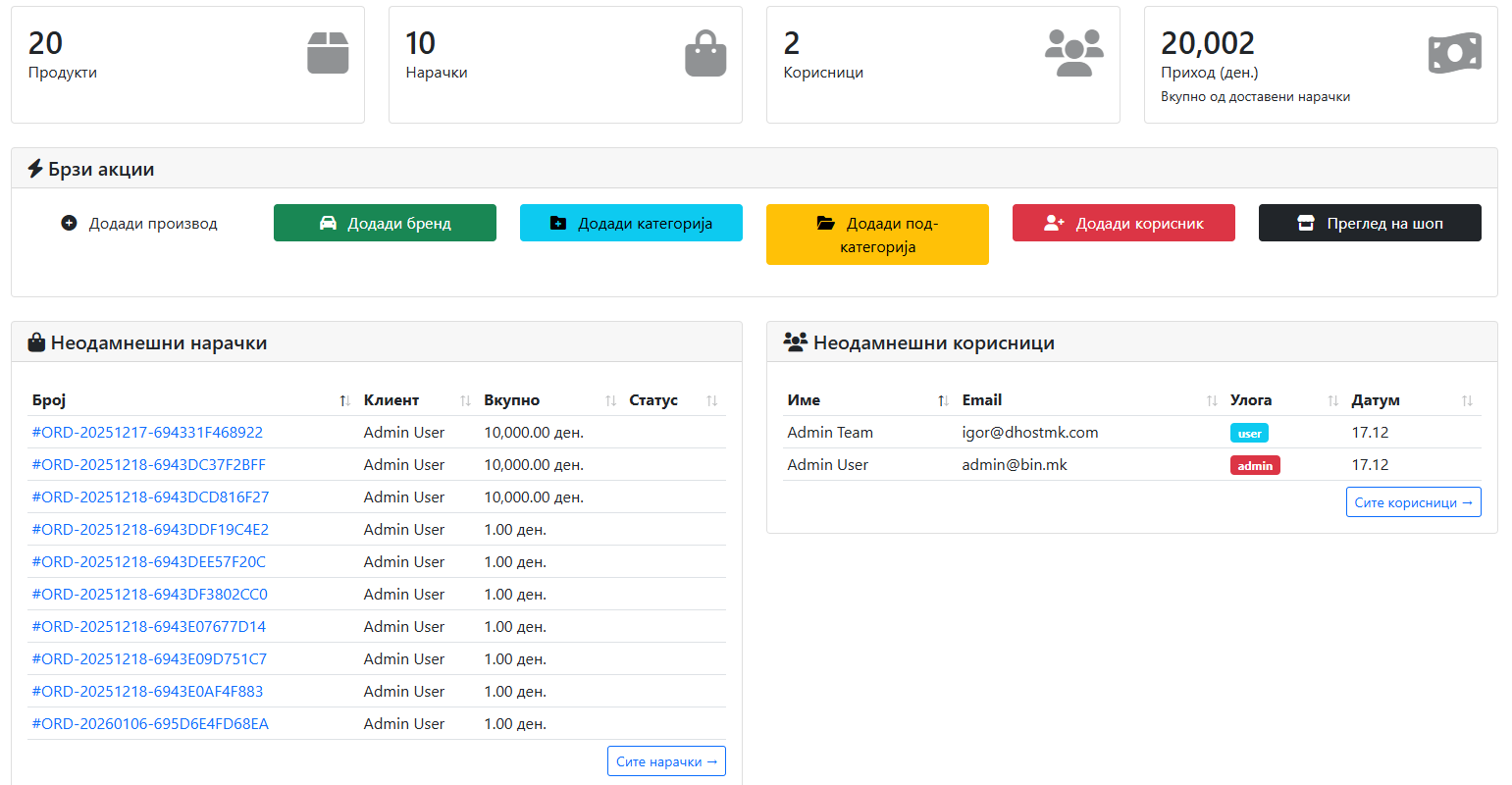Sort orders by Број column arrows
This screenshot has width=1512, height=785.
pyautogui.click(x=344, y=400)
